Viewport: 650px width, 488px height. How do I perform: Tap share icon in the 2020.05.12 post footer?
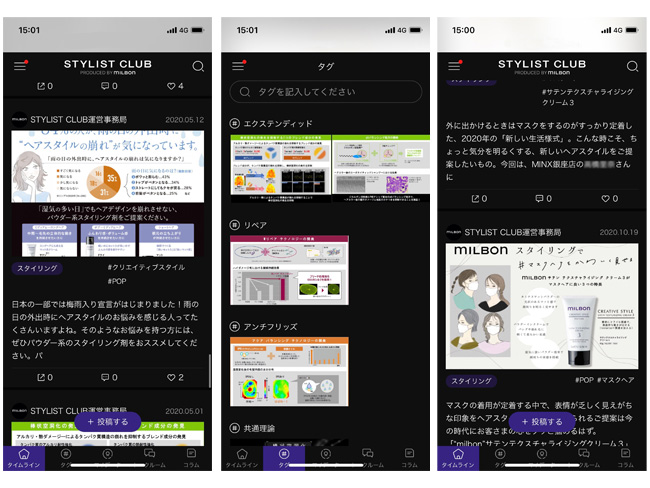(41, 377)
